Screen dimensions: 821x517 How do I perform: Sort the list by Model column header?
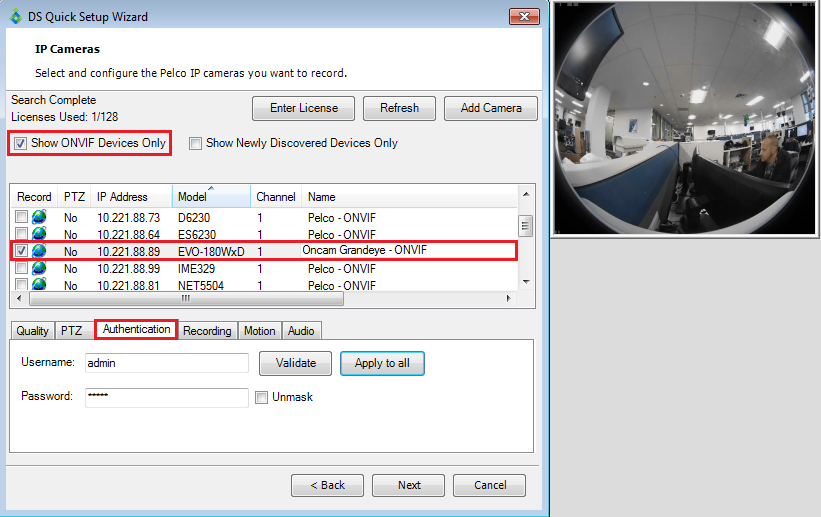coord(210,197)
